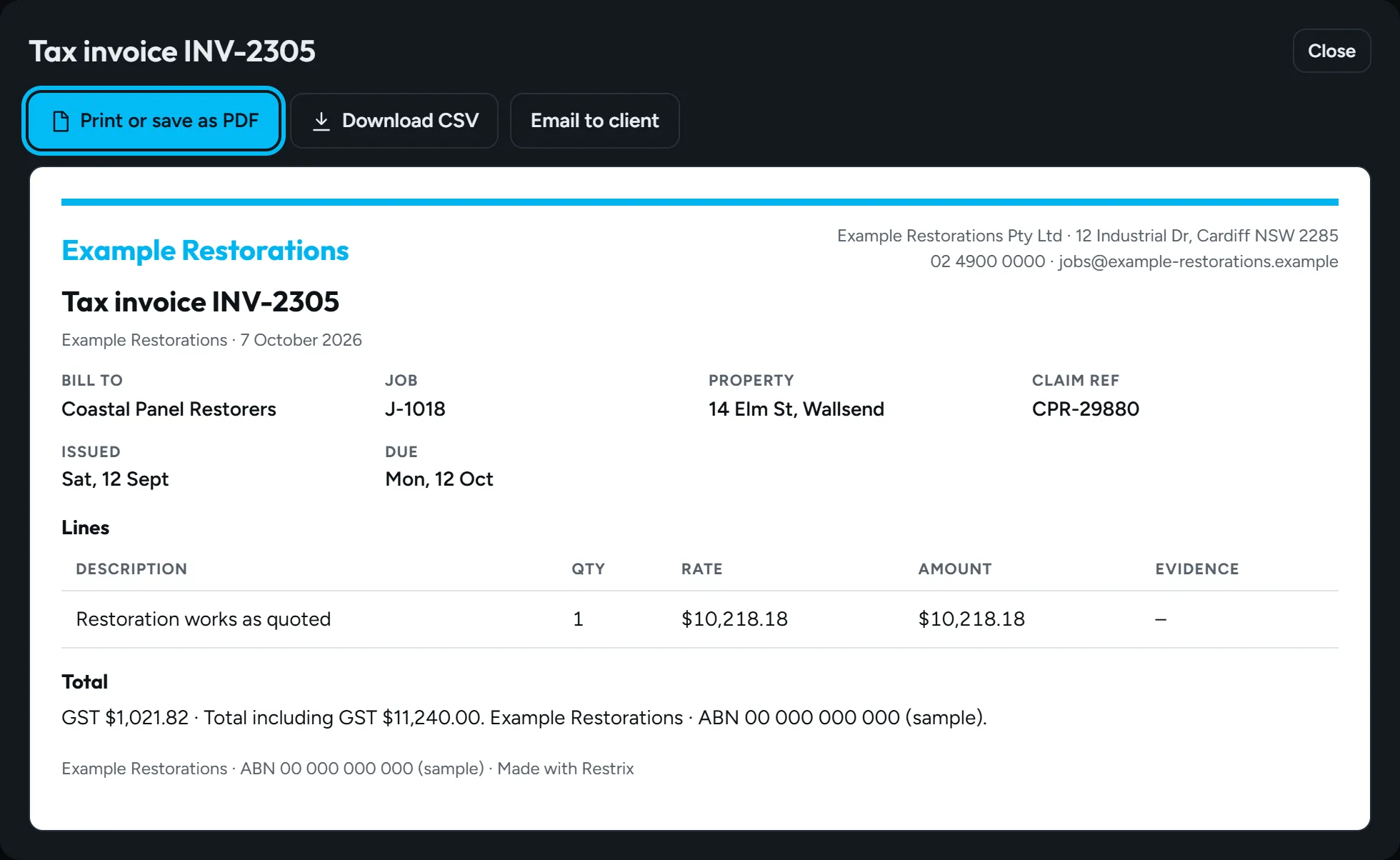The image size is (1400, 860).
Task: Click the quantity value 1 in the line row
Action: tap(578, 619)
